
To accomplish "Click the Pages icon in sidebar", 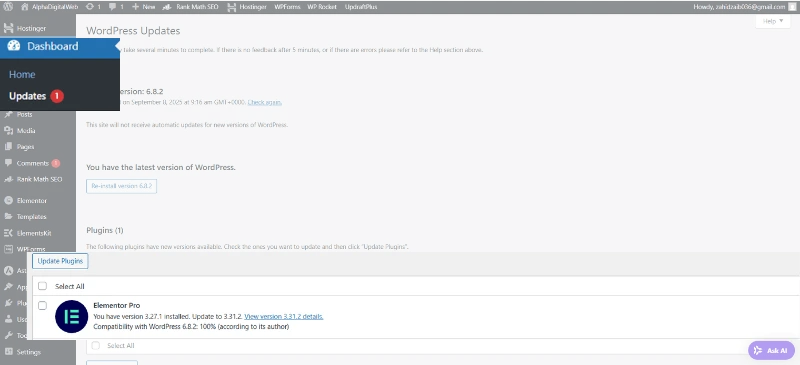I will (x=8, y=147).
